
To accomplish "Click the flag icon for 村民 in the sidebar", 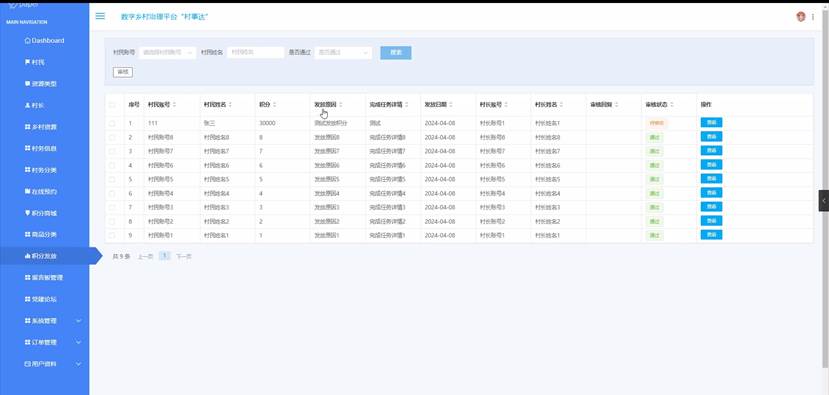I will coord(27,62).
